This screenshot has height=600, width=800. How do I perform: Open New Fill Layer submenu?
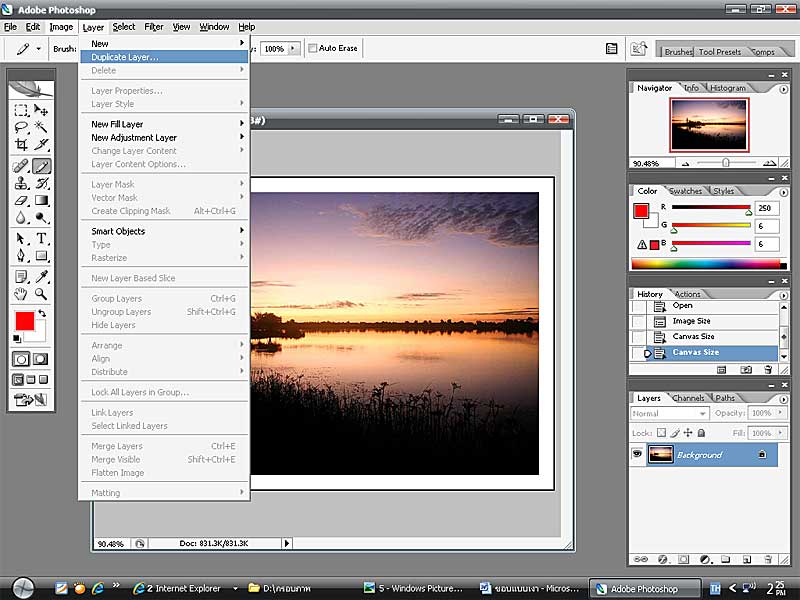pyautogui.click(x=164, y=124)
